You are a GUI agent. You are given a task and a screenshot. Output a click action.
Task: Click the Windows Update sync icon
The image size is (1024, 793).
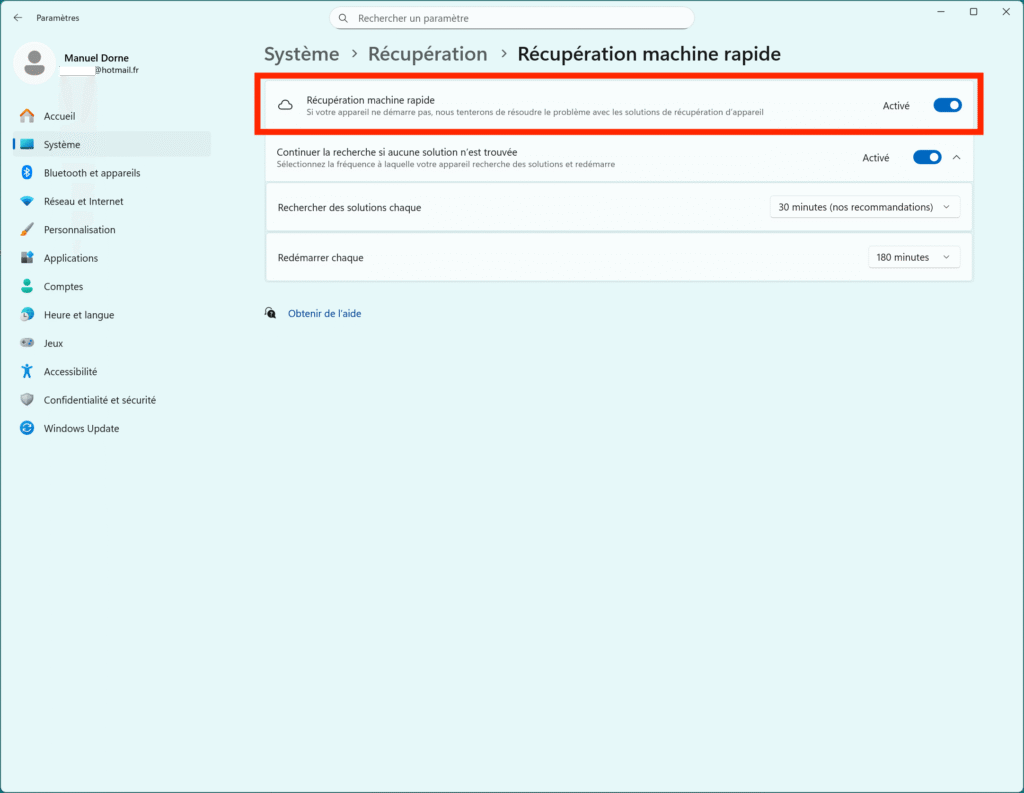coord(27,428)
